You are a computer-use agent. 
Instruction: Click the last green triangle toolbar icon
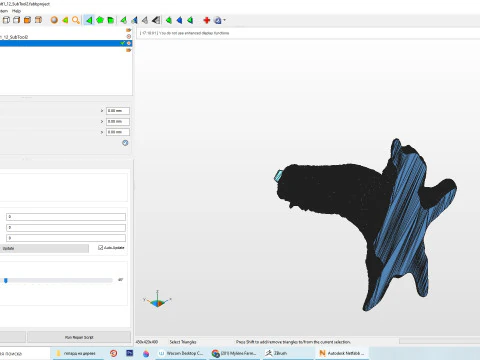pos(190,20)
